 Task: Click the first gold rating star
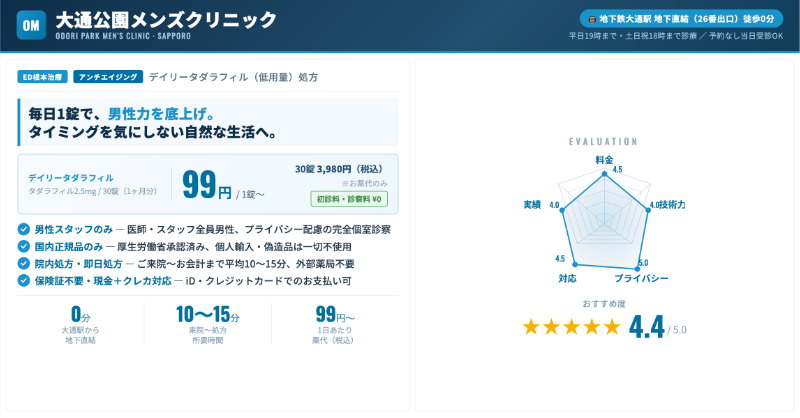tap(531, 327)
